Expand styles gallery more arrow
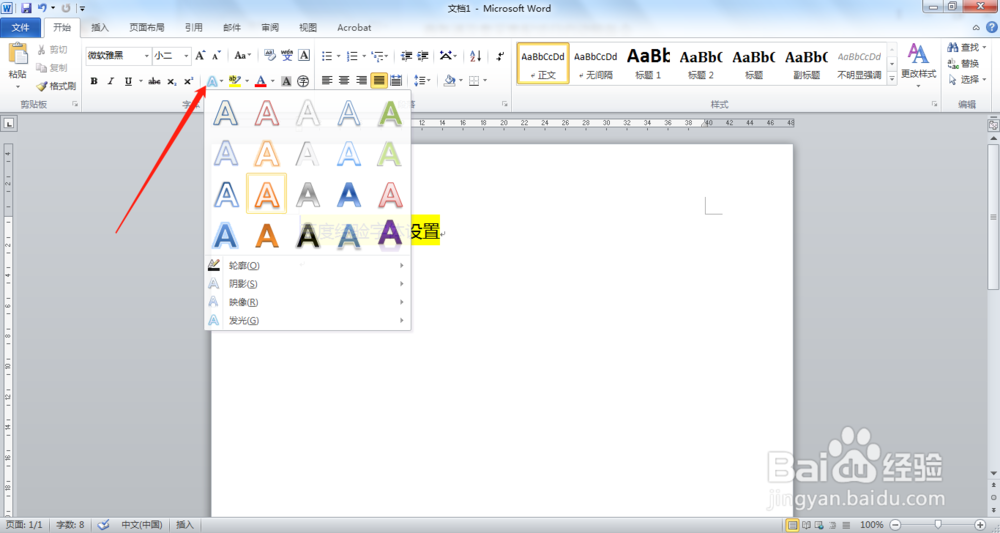1000x533 pixels. pos(892,78)
